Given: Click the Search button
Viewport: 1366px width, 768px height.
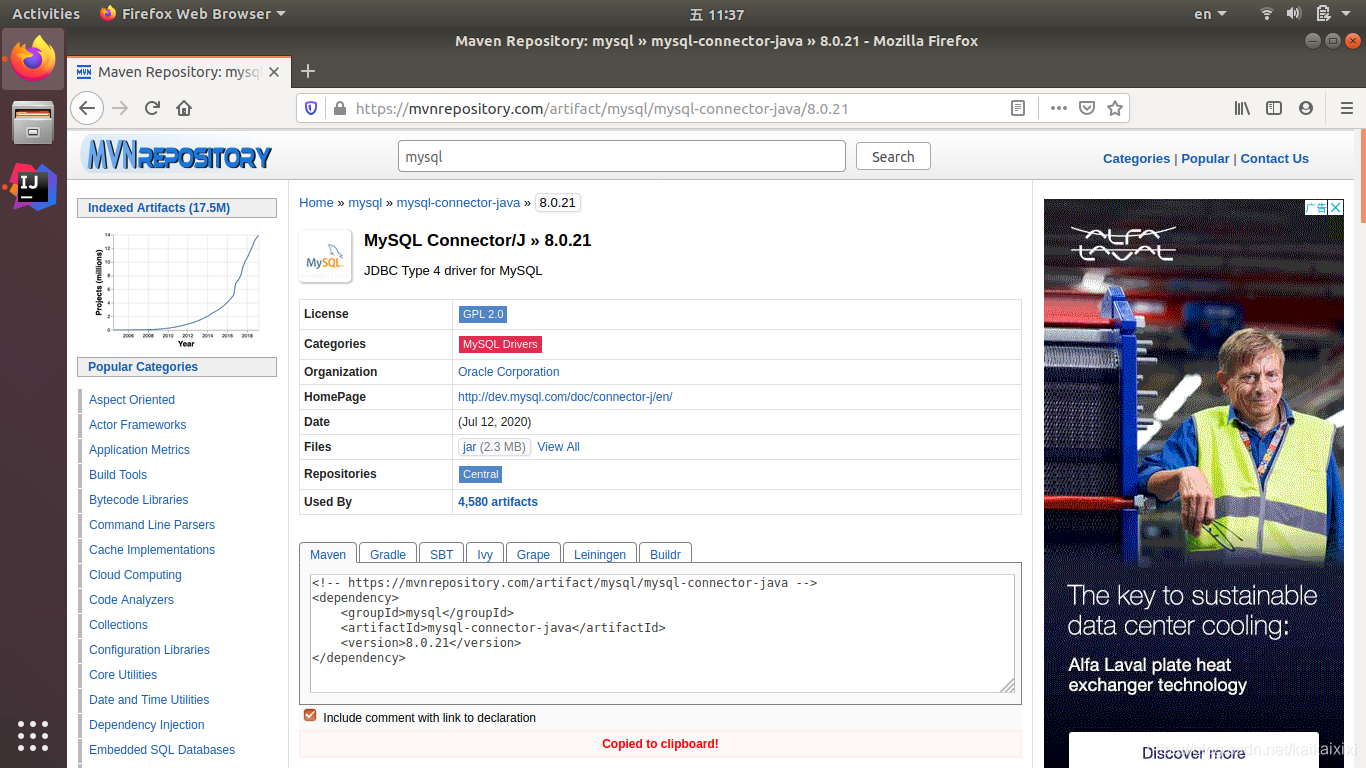Looking at the screenshot, I should 893,156.
